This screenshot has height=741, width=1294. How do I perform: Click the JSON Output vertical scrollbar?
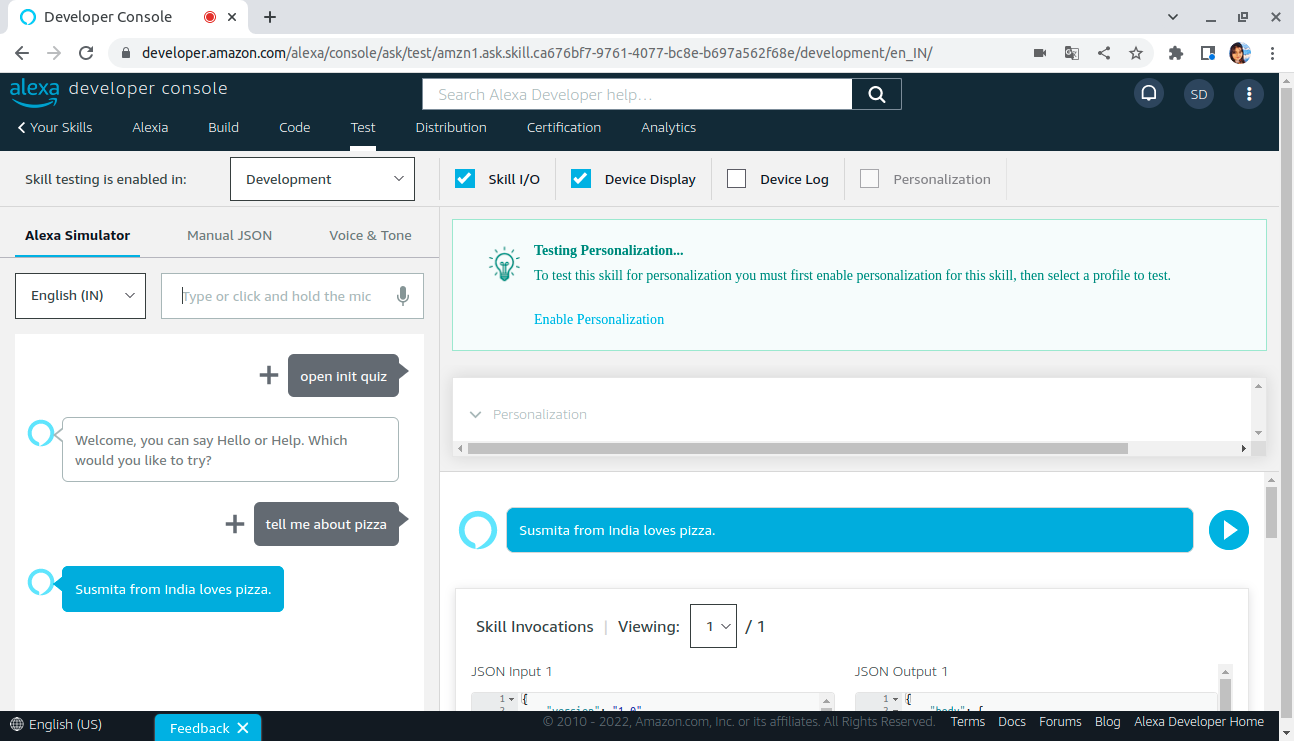coord(1225,693)
